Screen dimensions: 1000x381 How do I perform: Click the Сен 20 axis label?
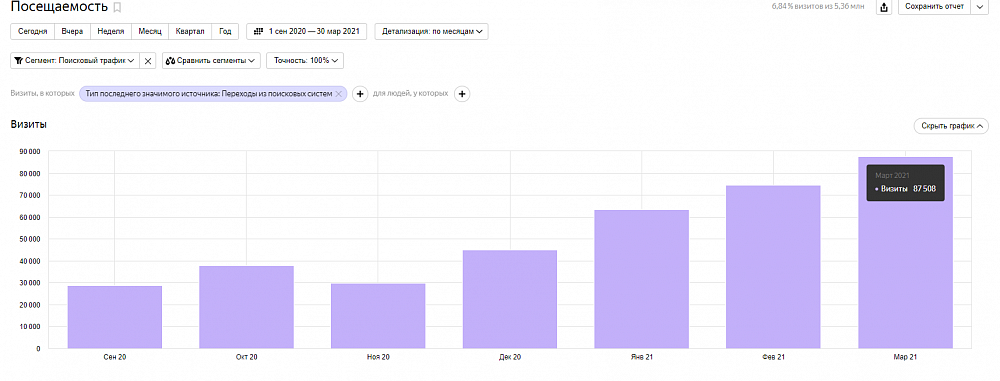coord(115,358)
